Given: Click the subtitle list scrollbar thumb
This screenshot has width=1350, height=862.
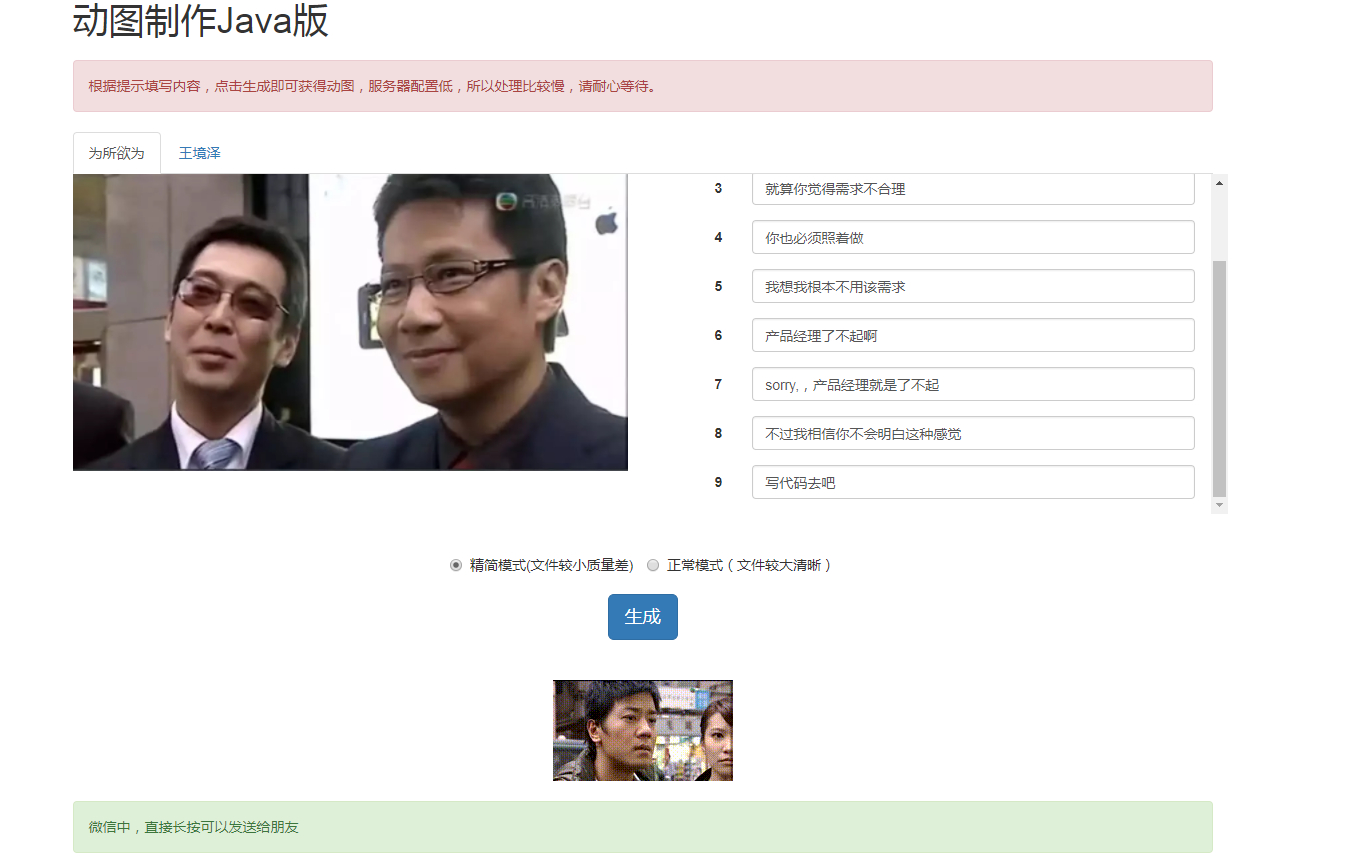Looking at the screenshot, I should (x=1219, y=378).
